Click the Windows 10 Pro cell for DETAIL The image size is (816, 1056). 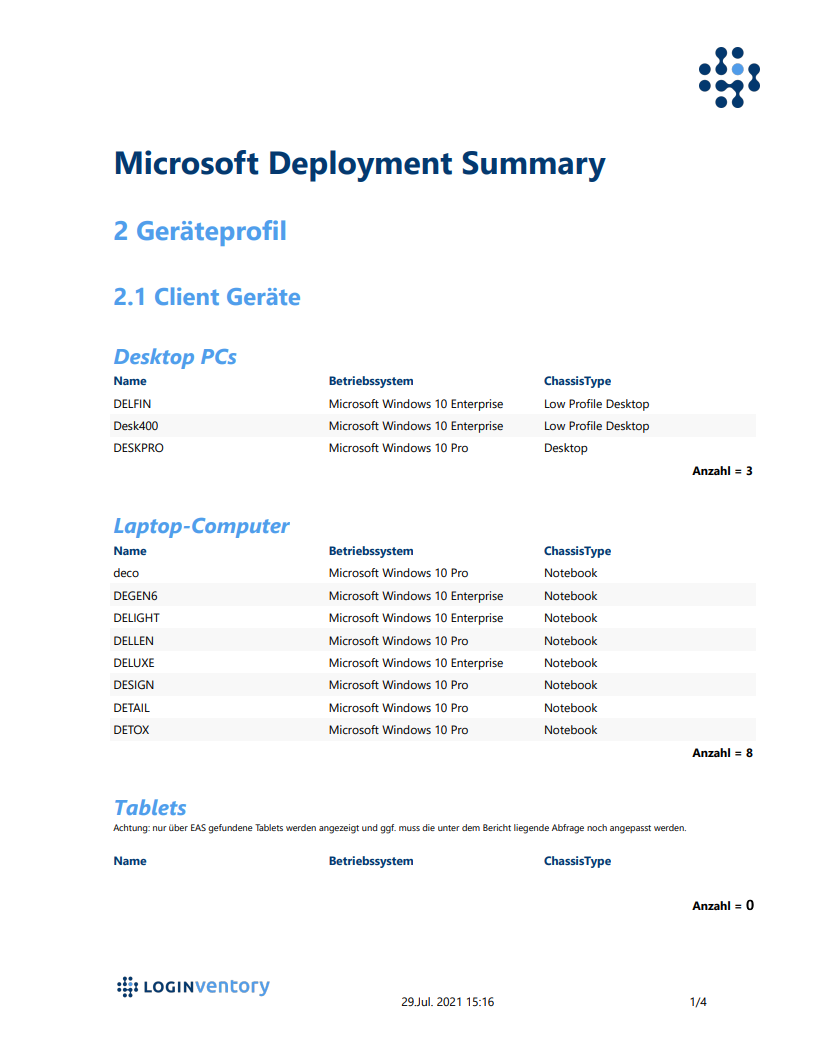tap(399, 708)
